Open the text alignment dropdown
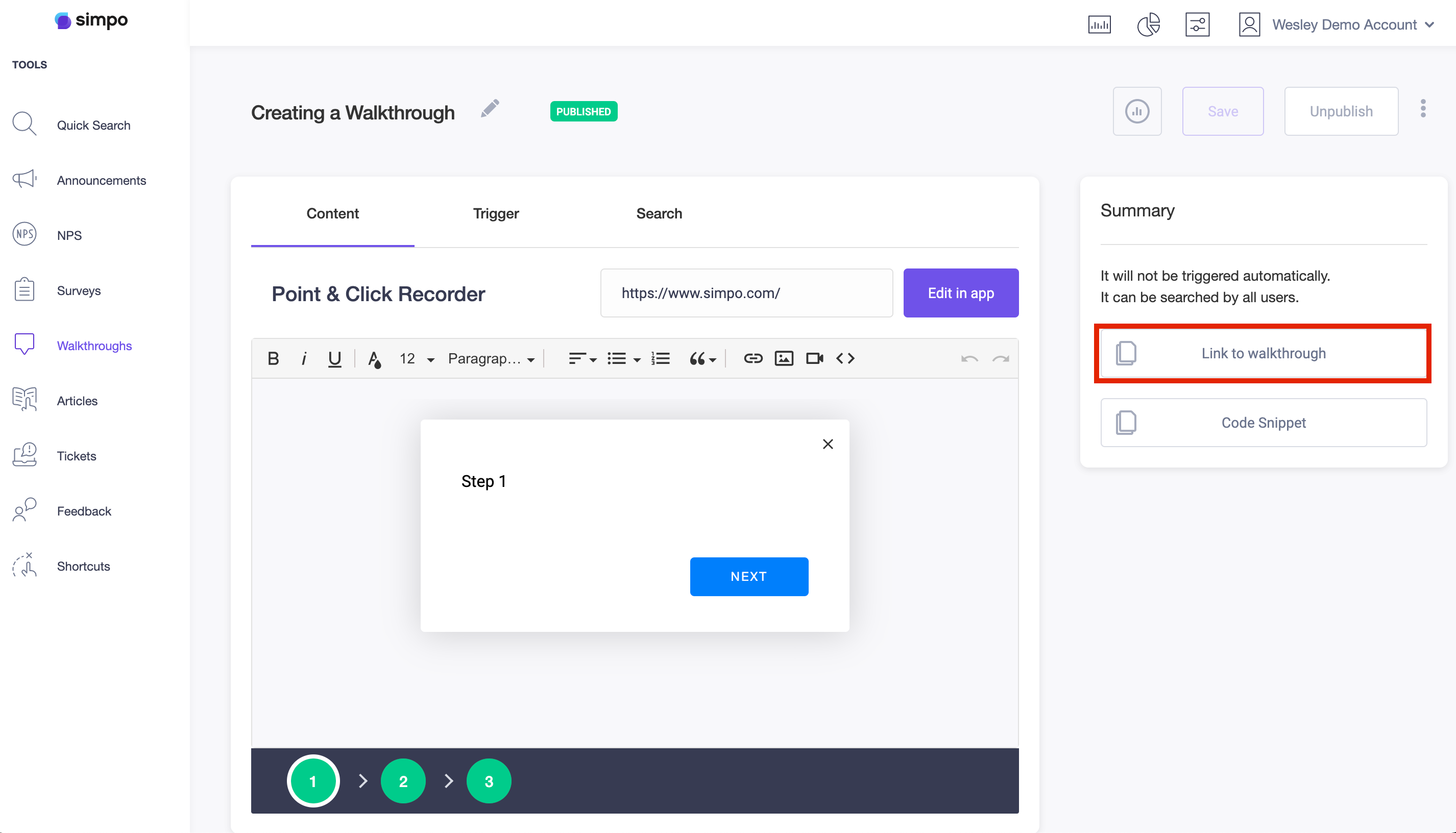The height and width of the screenshot is (833, 1456). (583, 359)
